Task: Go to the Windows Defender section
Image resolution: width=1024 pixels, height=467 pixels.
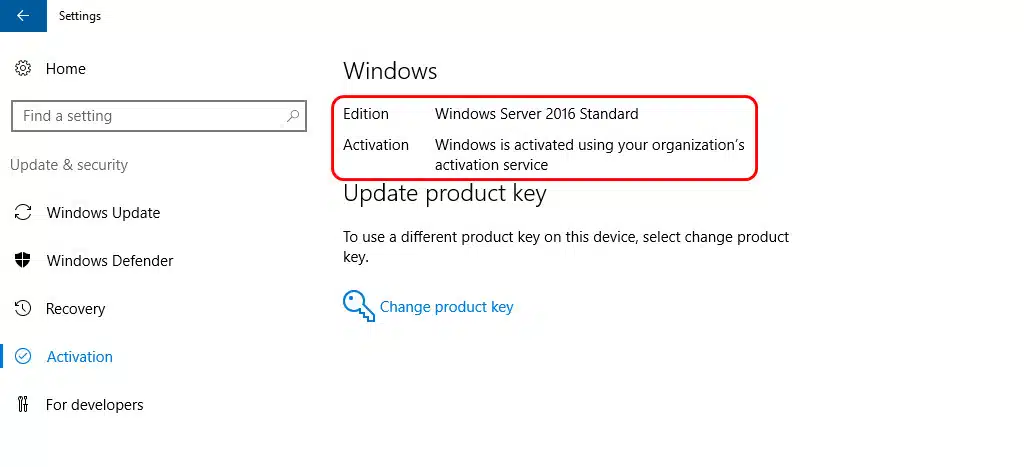Action: (110, 261)
